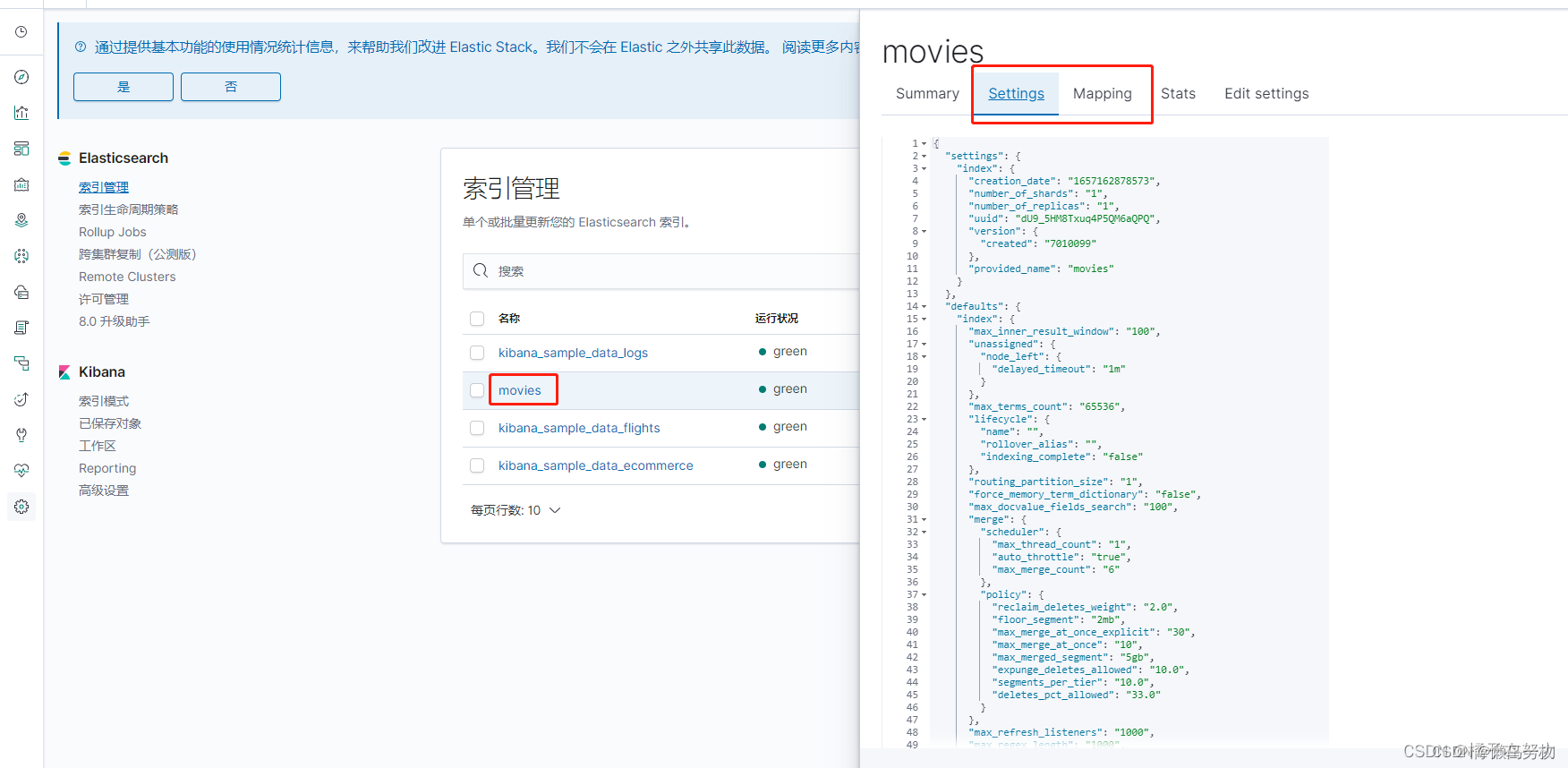Collapse JSON fold arrow at line 1
This screenshot has width=1568, height=768.
point(925,143)
